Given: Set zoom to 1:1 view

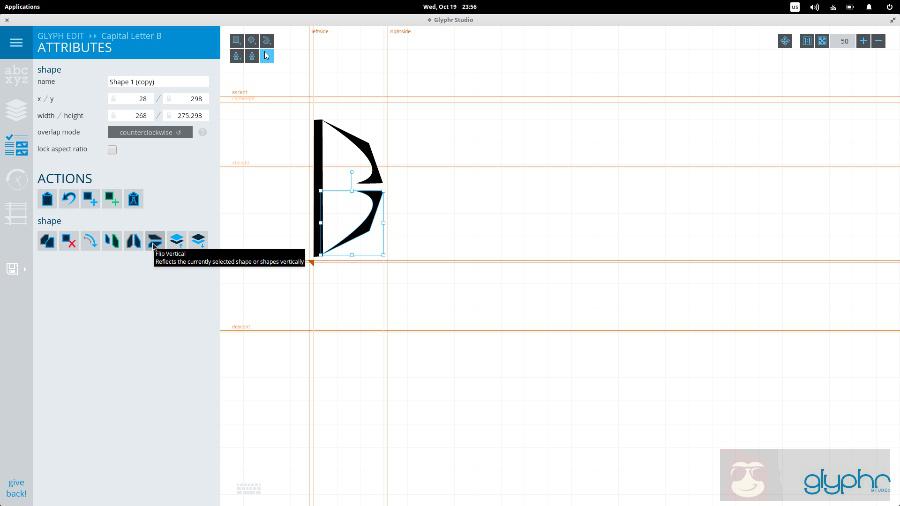Looking at the screenshot, I should tap(807, 41).
